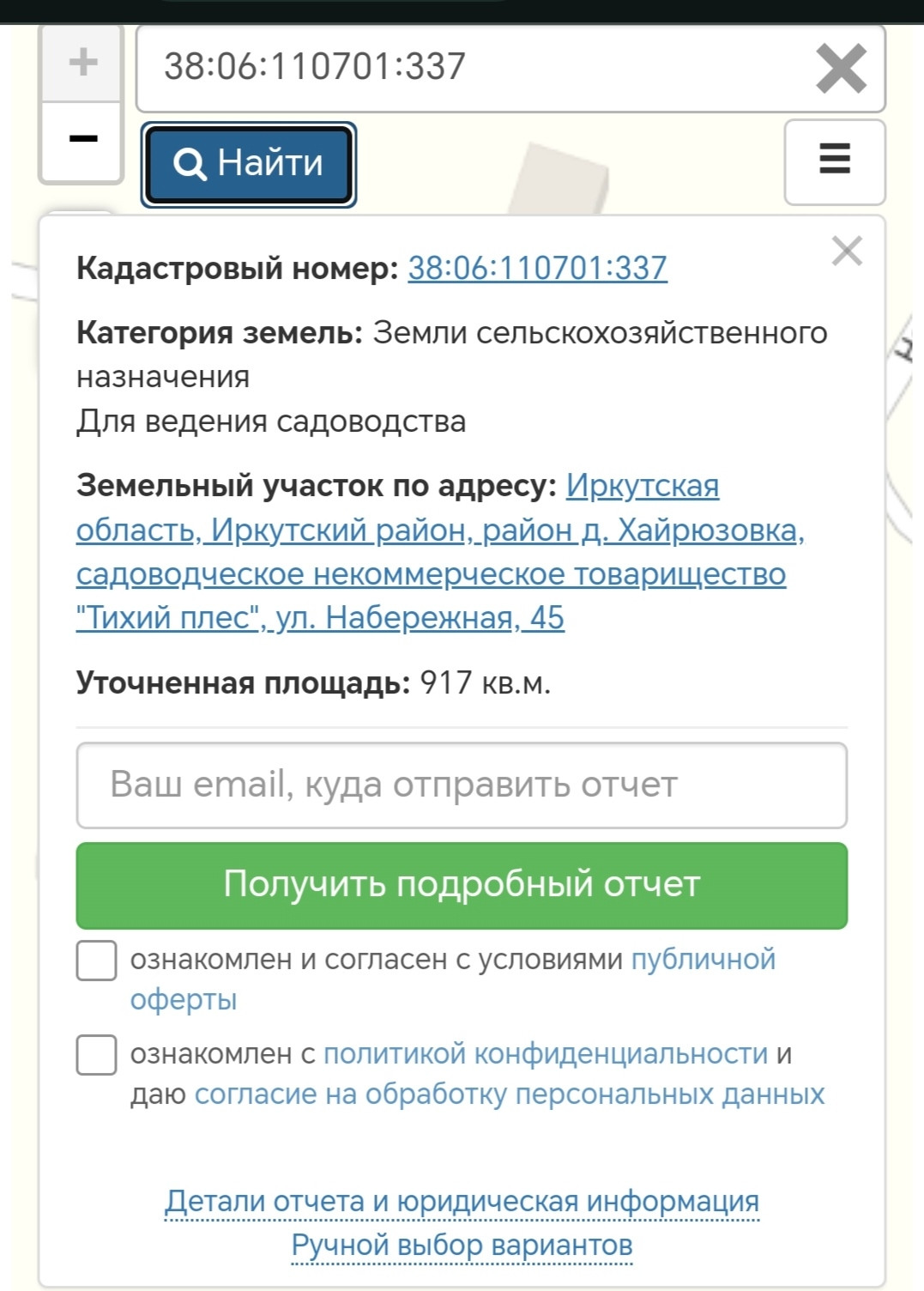Tick the privacy policy consent checkbox
924x1291 pixels.
pos(97,1055)
